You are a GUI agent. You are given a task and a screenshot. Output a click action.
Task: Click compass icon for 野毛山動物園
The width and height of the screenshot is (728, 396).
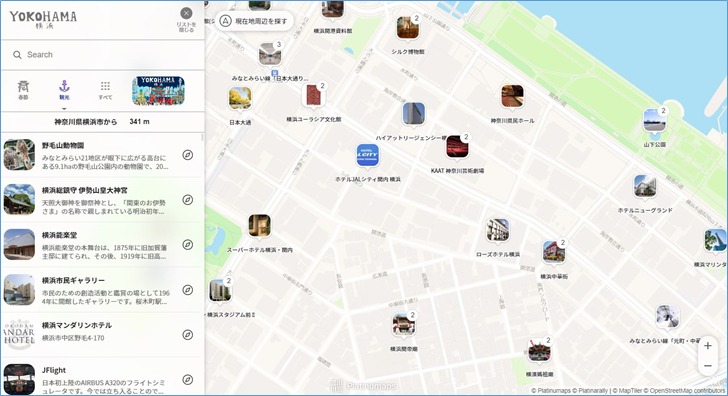coord(188,155)
